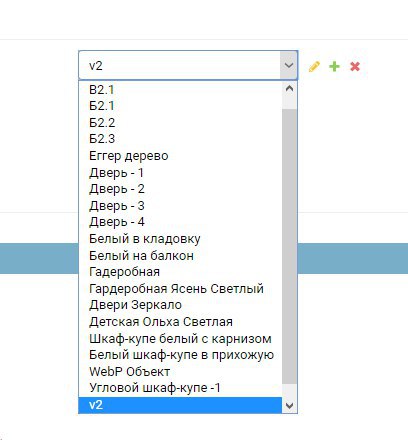Click the dropdown list scroll down arrow
Viewport: 408px width, 440px height.
[x=289, y=405]
